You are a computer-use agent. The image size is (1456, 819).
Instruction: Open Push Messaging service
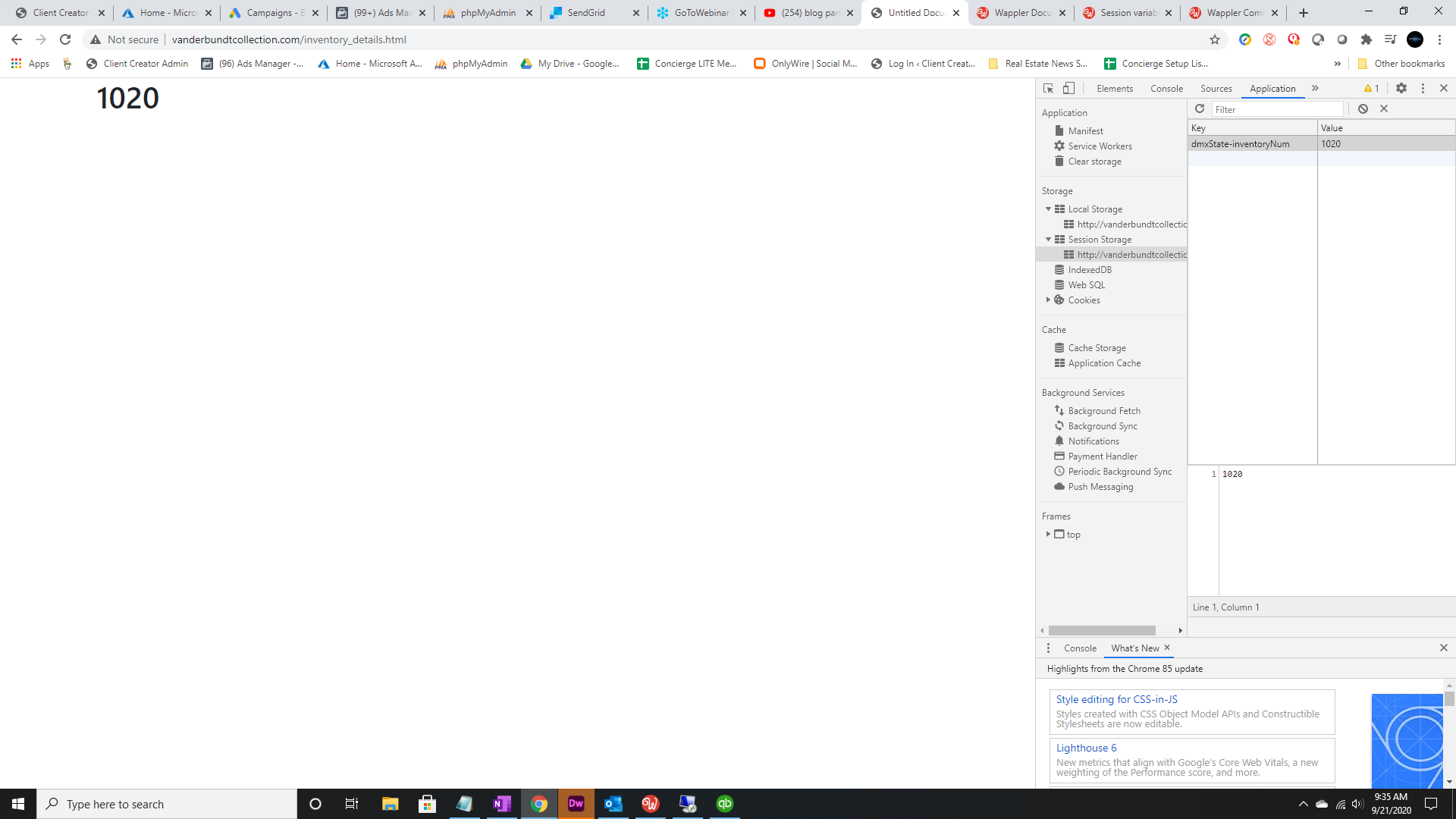tap(1100, 487)
